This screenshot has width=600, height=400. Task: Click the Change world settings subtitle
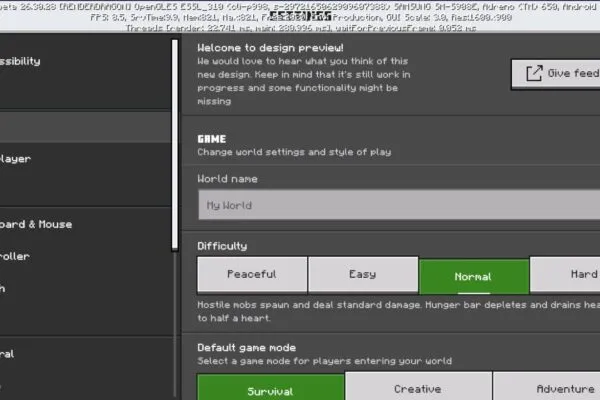tap(294, 152)
